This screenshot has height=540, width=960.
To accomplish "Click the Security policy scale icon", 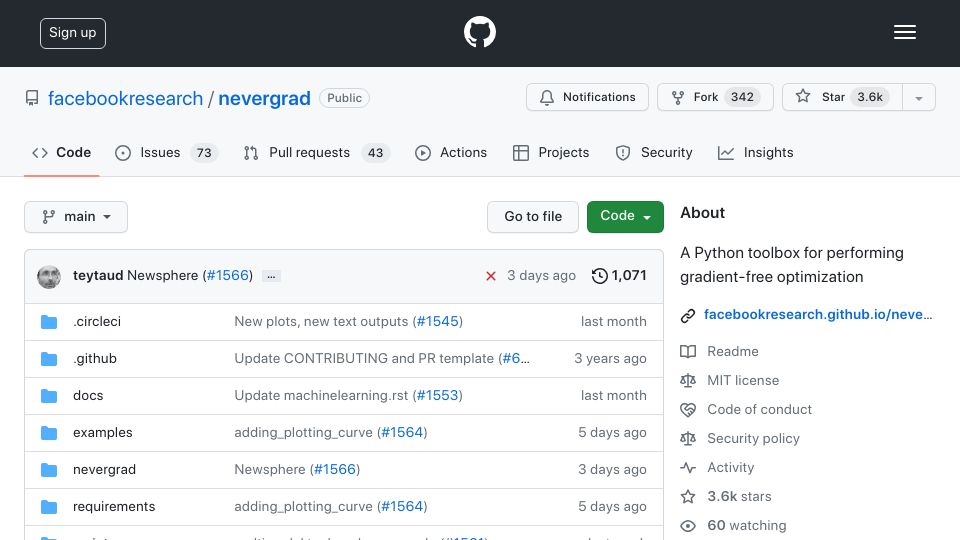I will (688, 439).
